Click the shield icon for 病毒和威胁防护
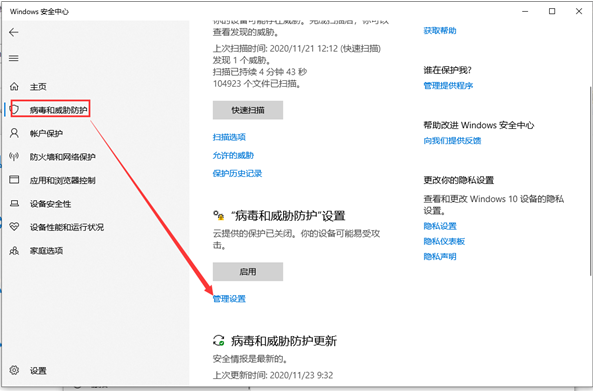593x392 pixels. pos(14,110)
